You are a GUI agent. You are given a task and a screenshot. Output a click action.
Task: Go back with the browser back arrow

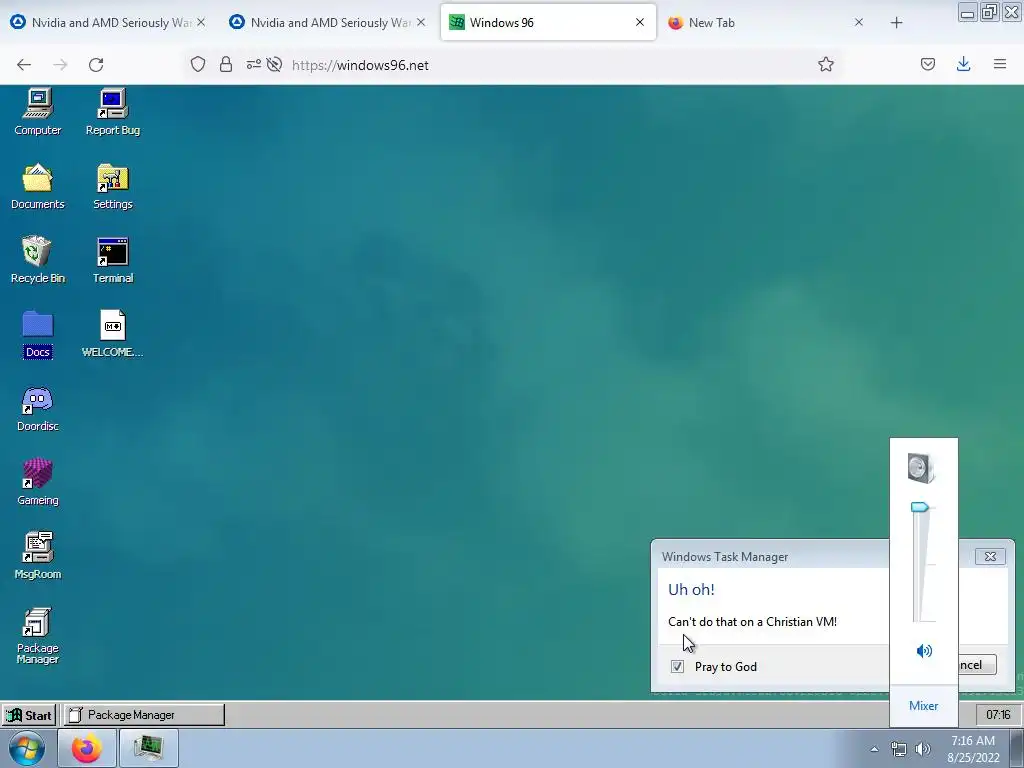24,65
